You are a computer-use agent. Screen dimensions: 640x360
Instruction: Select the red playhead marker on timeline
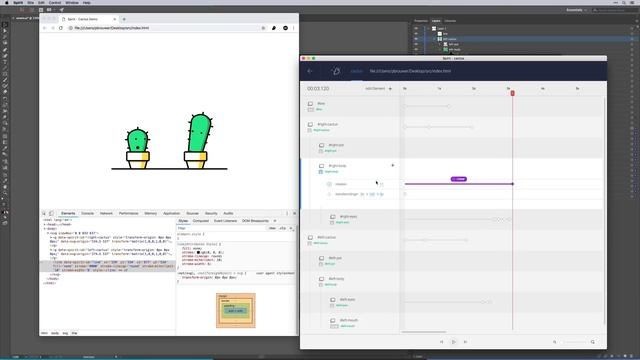513,93
